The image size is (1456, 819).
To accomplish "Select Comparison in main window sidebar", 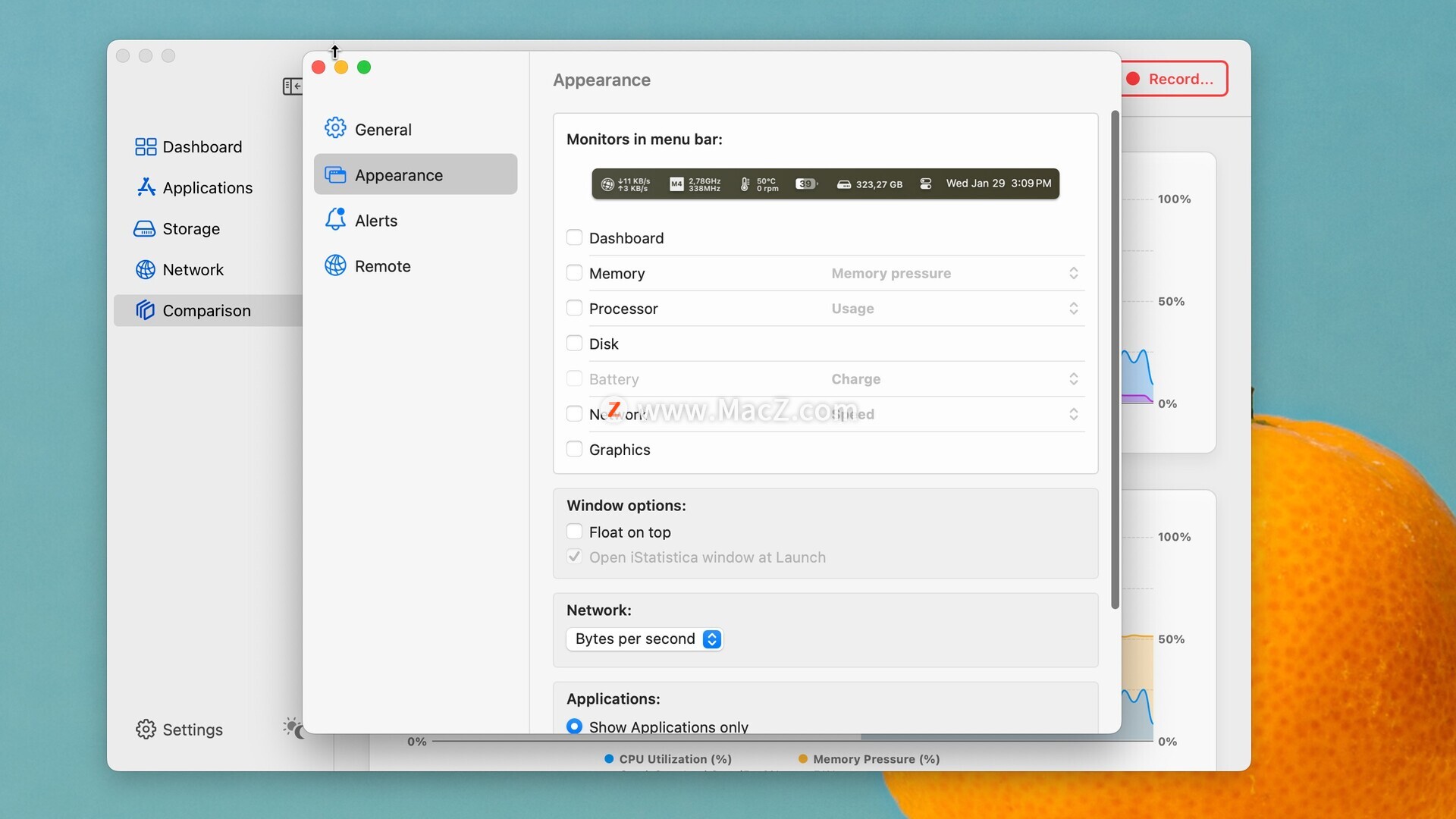I will (208, 310).
